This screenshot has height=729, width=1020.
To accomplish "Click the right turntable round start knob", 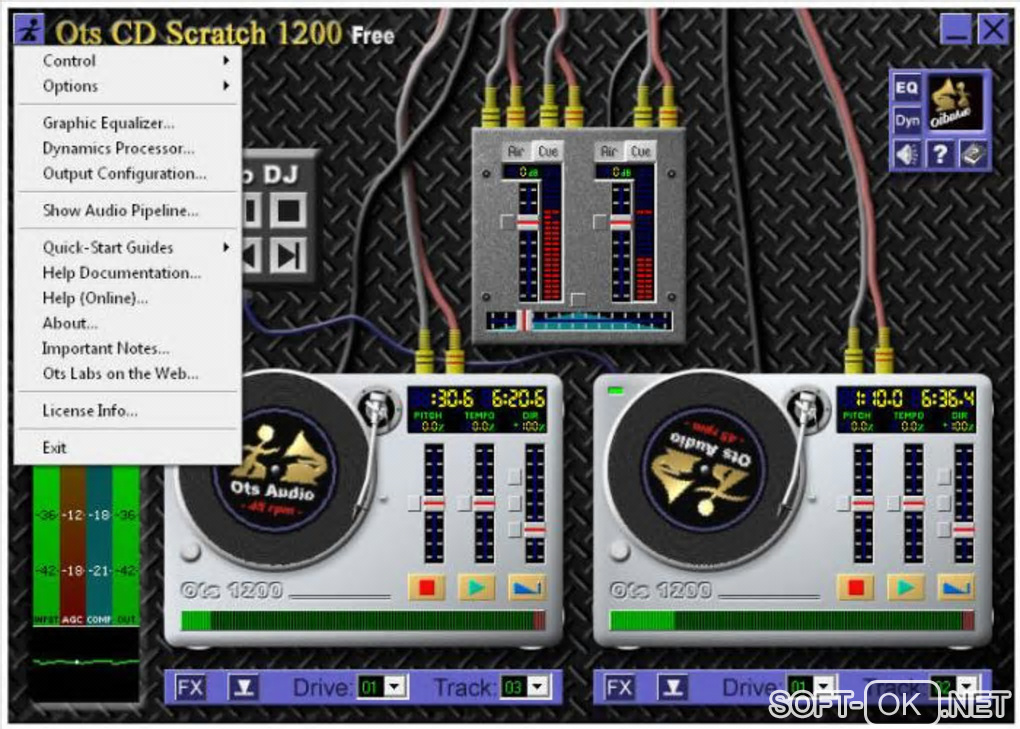I will point(619,551).
